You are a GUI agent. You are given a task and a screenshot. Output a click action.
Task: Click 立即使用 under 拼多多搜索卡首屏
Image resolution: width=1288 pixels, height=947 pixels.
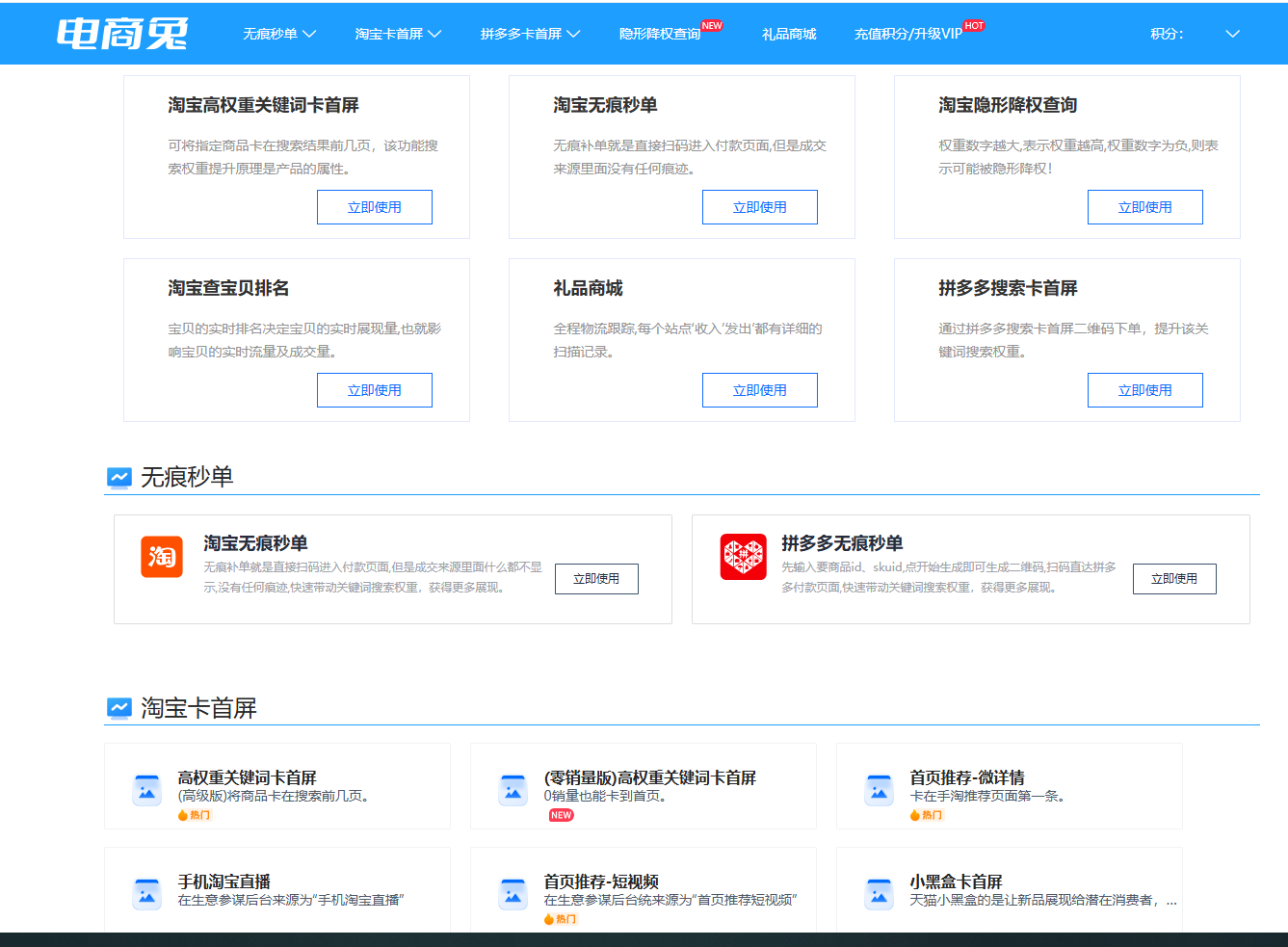(1145, 390)
